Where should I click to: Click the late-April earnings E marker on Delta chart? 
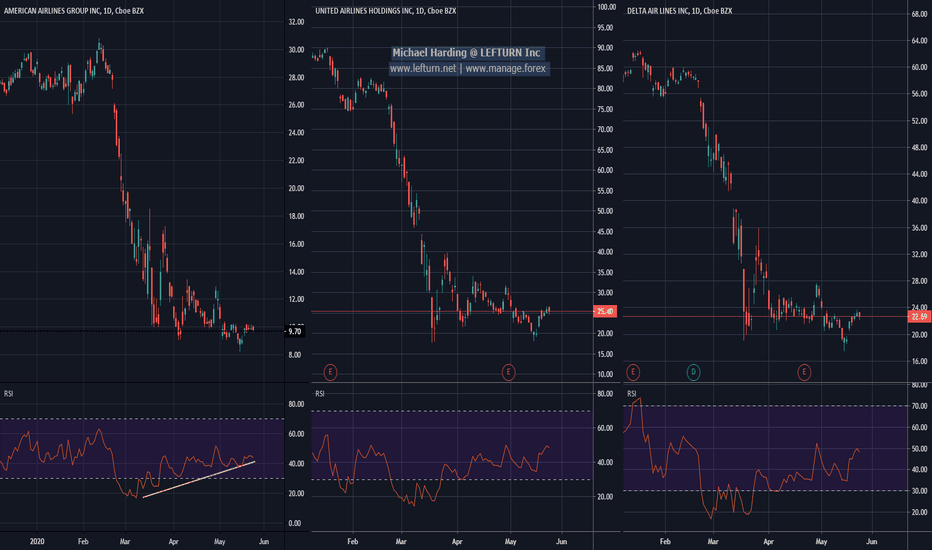[804, 373]
